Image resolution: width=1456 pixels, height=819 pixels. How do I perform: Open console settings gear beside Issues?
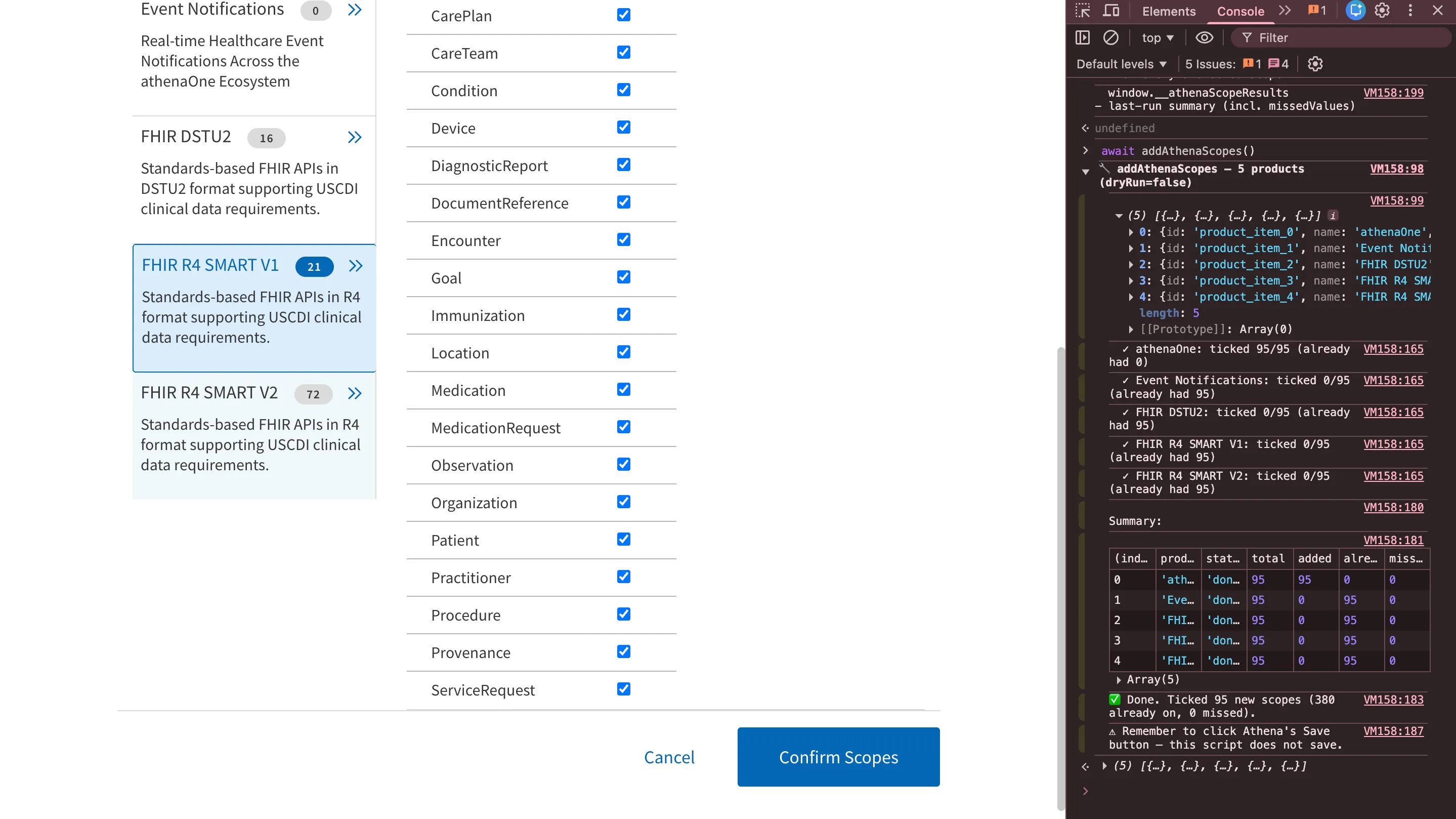pyautogui.click(x=1315, y=64)
